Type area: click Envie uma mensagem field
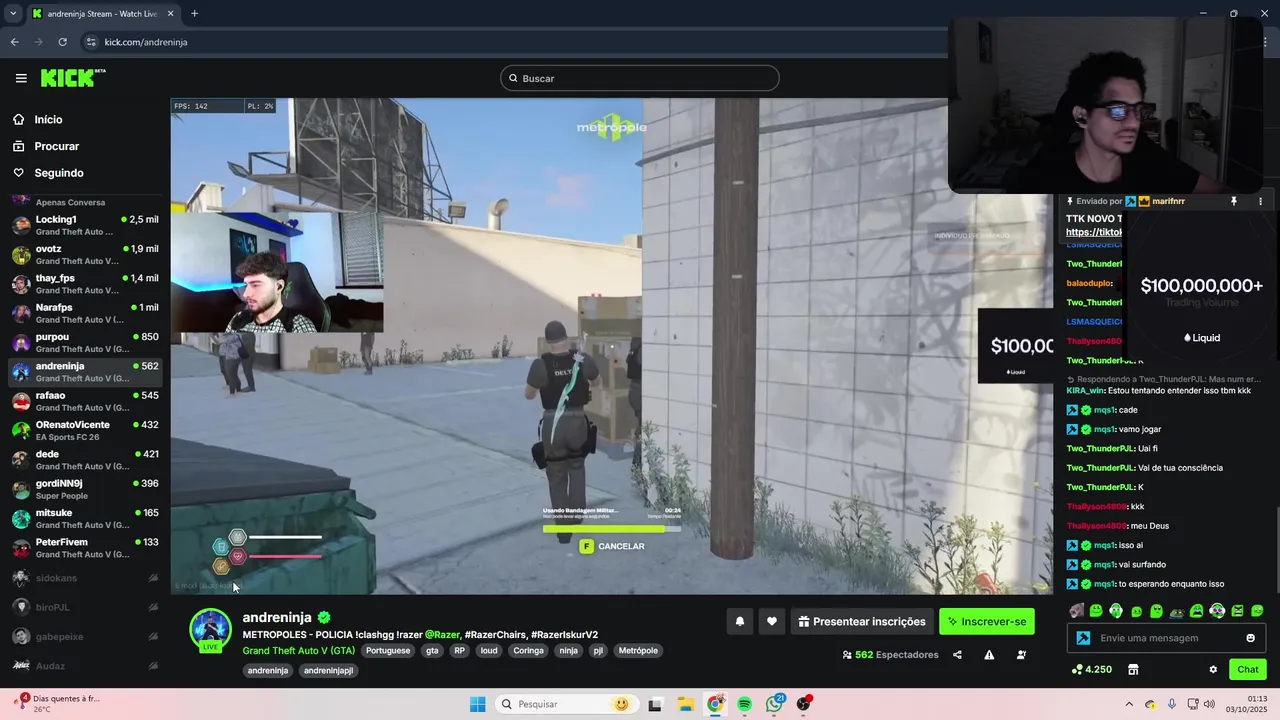 pos(1168,638)
